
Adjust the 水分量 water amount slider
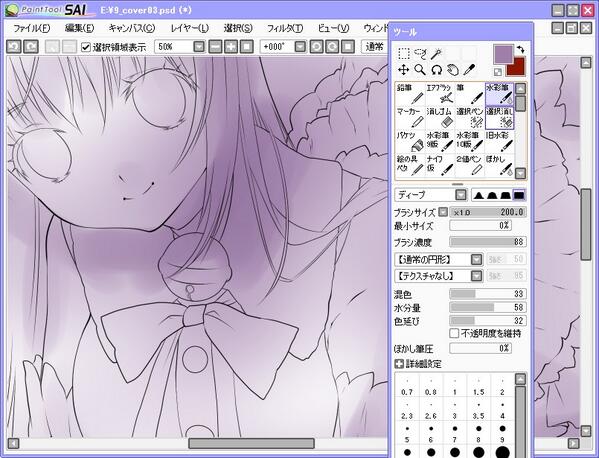488,307
